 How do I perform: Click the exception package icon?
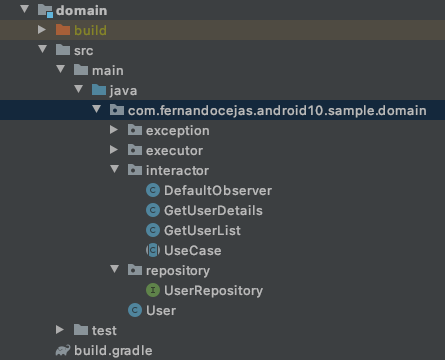[135, 130]
